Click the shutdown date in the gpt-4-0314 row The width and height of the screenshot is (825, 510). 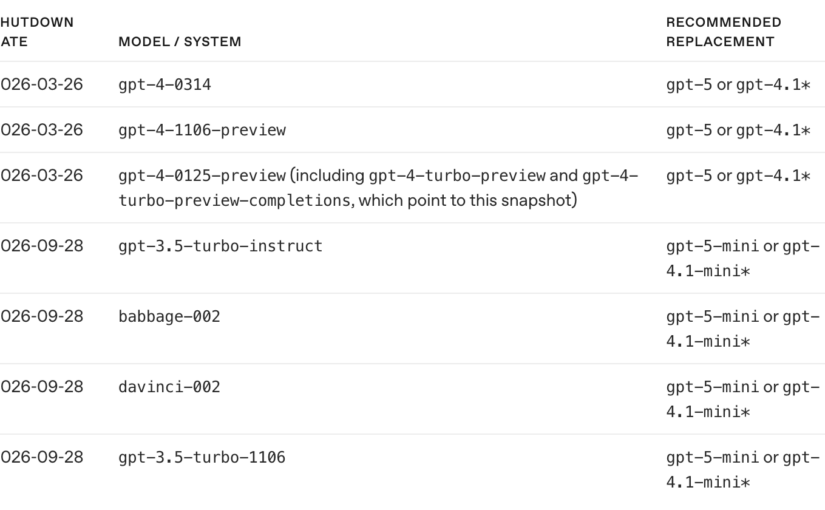point(42,85)
